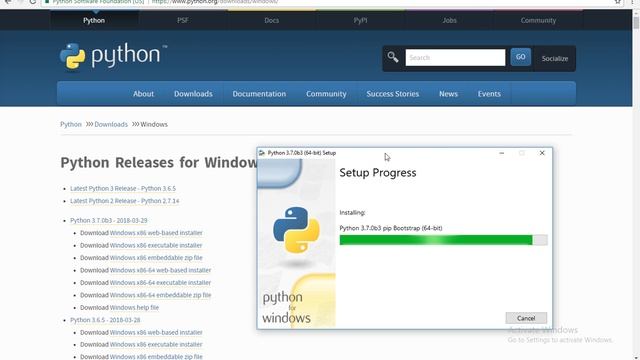Select the Python top tab
The height and width of the screenshot is (360, 640).
pyautogui.click(x=94, y=20)
